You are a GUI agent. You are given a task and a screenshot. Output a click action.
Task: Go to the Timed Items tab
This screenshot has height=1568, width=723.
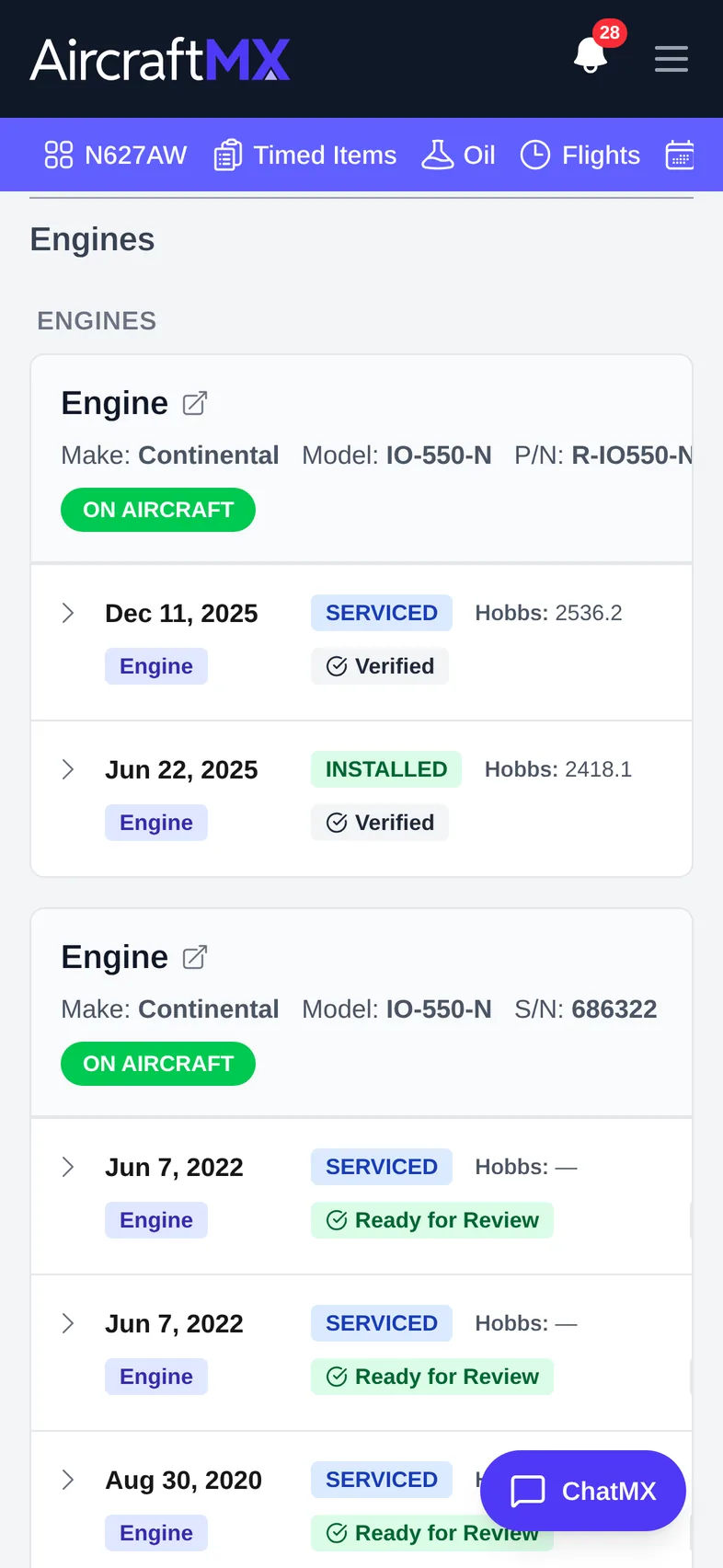pos(305,155)
